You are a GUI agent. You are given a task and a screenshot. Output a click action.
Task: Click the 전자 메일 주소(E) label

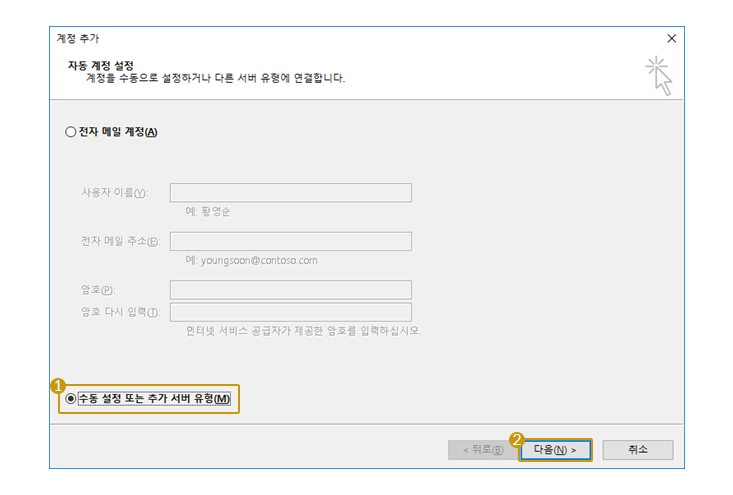pyautogui.click(x=119, y=242)
